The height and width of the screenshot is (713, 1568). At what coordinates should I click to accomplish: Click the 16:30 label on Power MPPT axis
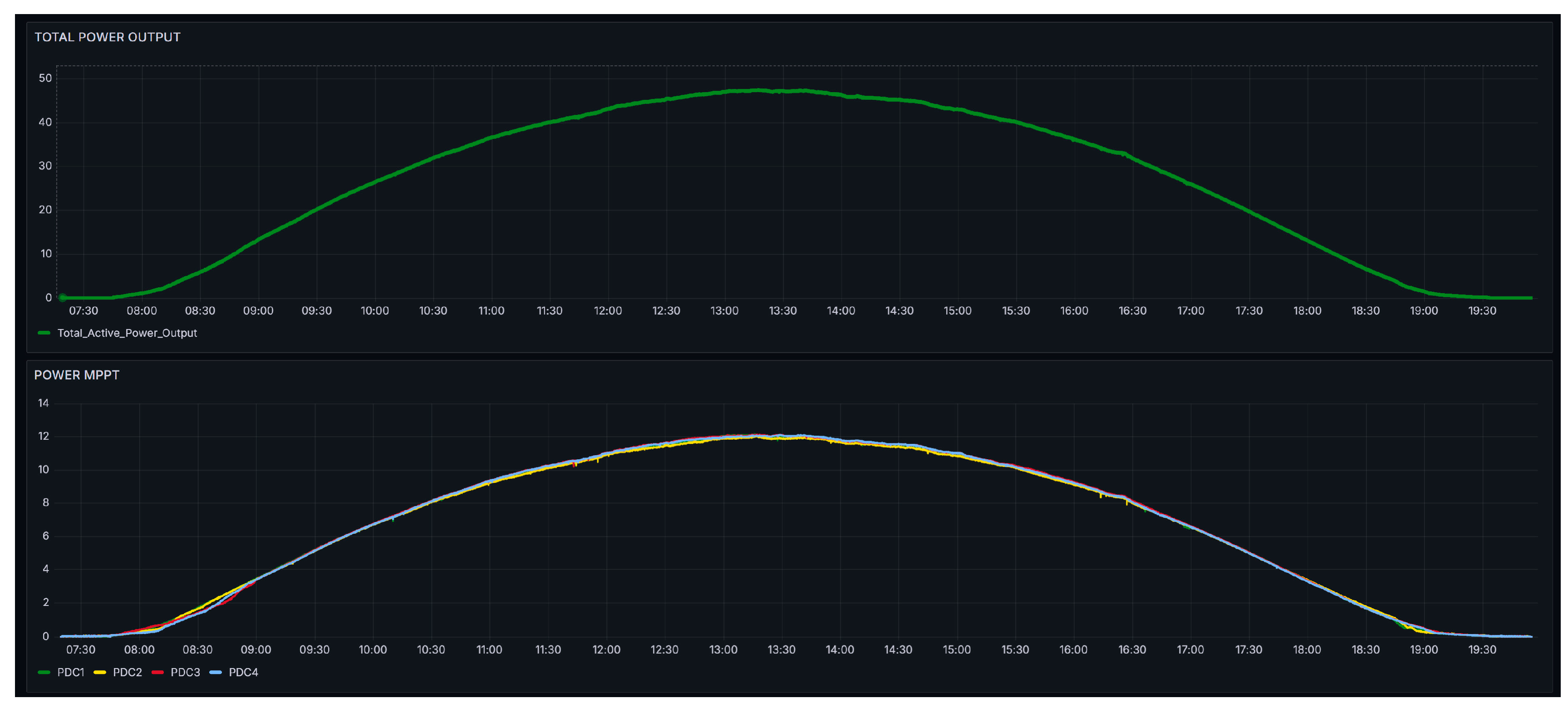(1132, 649)
